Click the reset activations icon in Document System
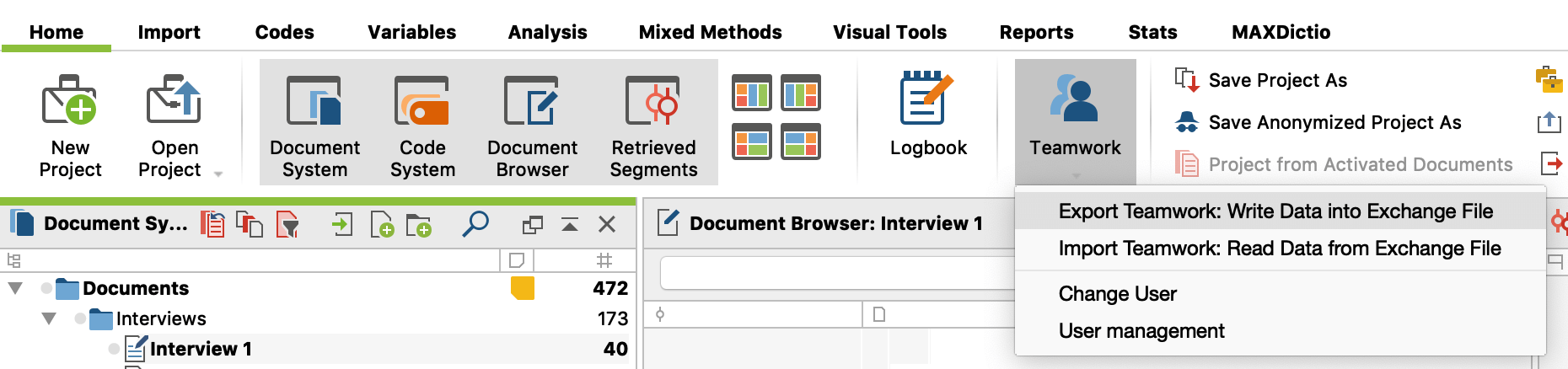The height and width of the screenshot is (369, 1568). (212, 224)
